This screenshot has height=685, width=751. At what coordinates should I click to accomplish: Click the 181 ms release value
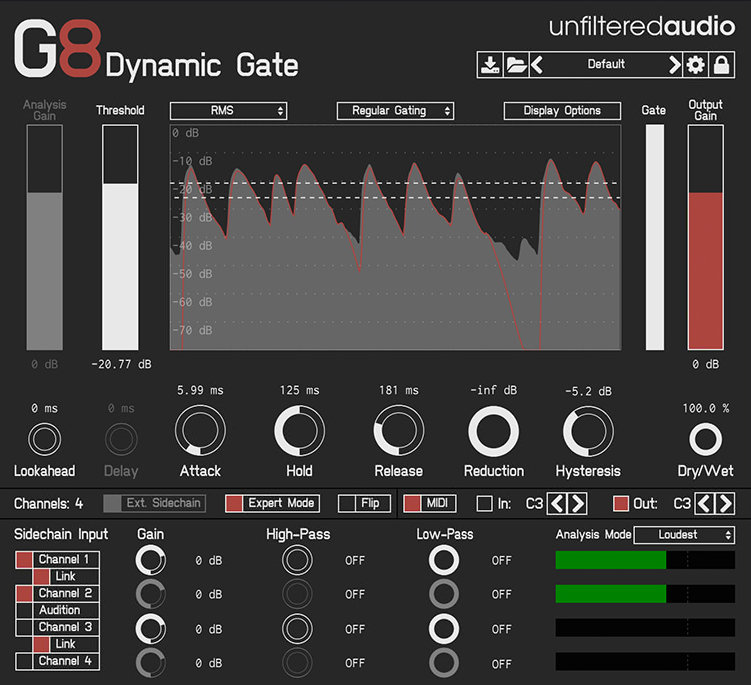(x=398, y=390)
